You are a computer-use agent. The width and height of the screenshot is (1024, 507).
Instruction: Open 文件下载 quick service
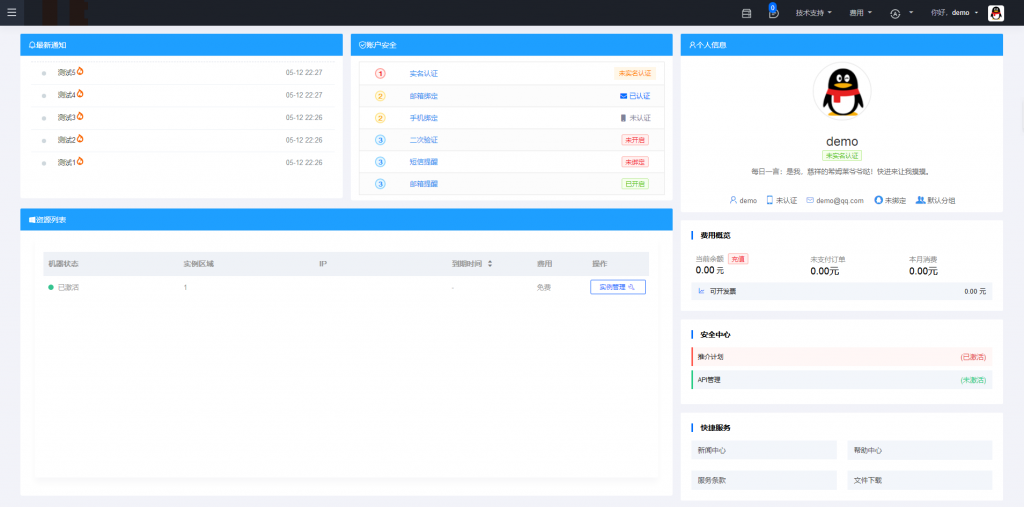click(920, 480)
